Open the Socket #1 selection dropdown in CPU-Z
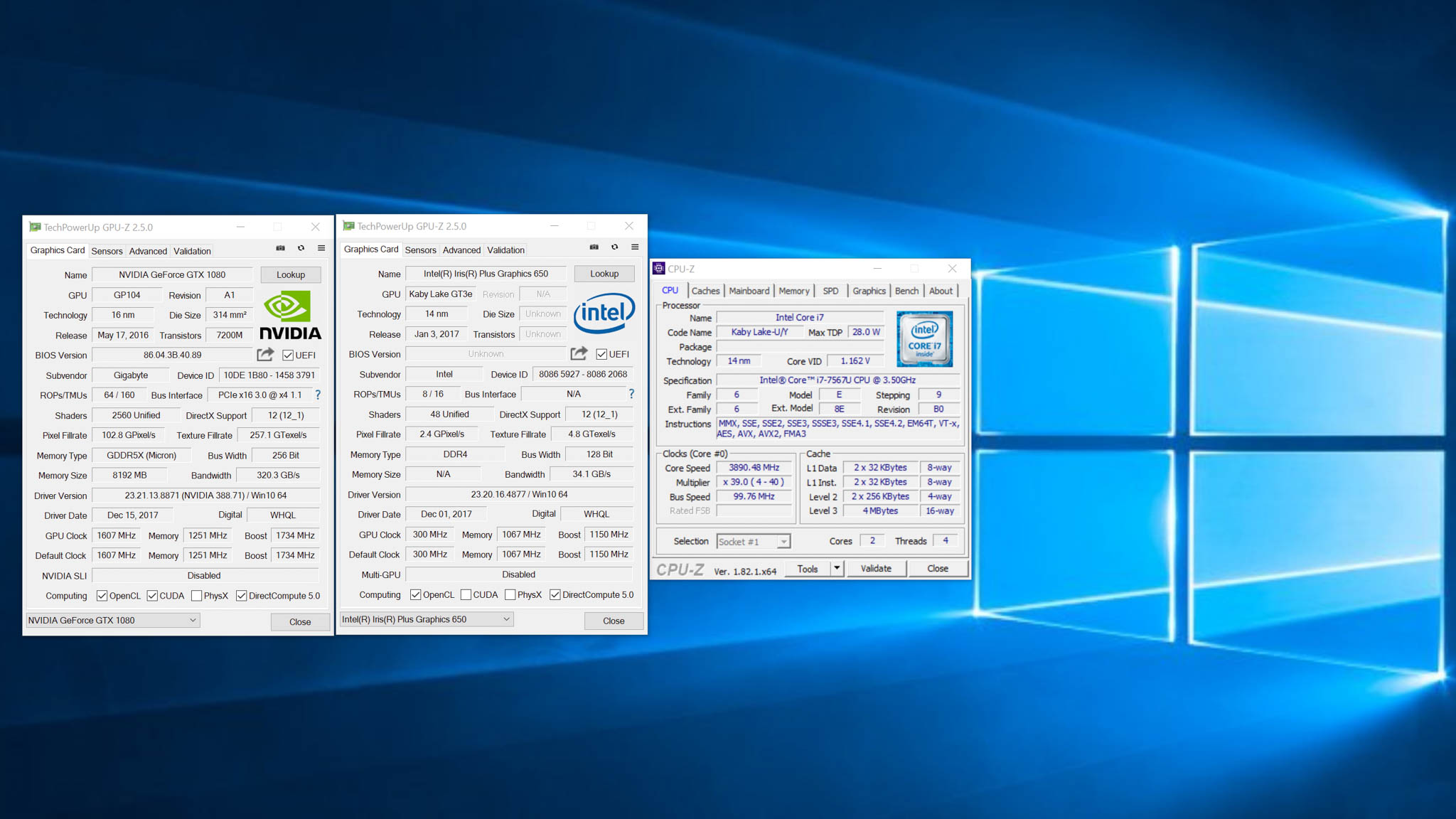The height and width of the screenshot is (819, 1456). [x=753, y=542]
